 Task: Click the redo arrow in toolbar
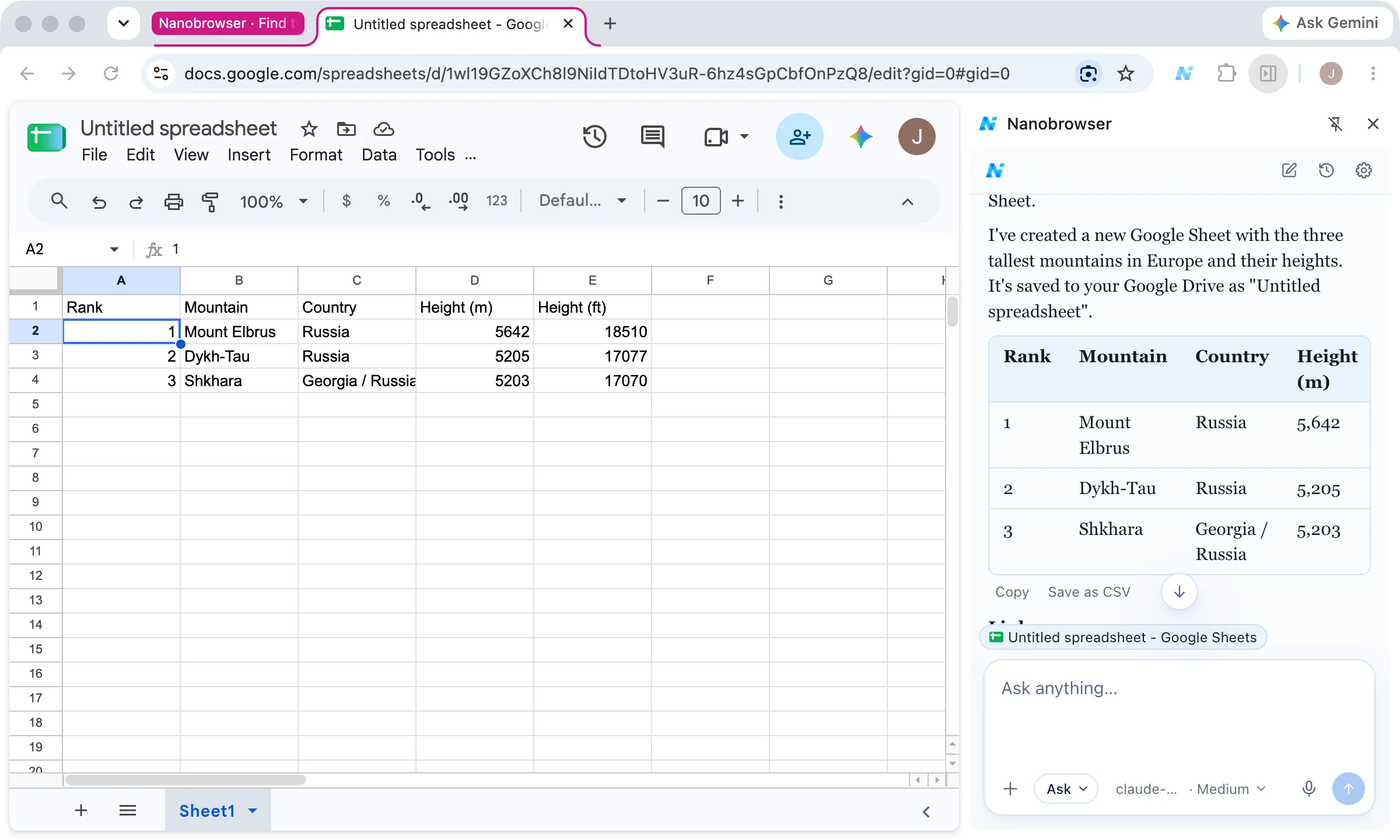point(136,202)
